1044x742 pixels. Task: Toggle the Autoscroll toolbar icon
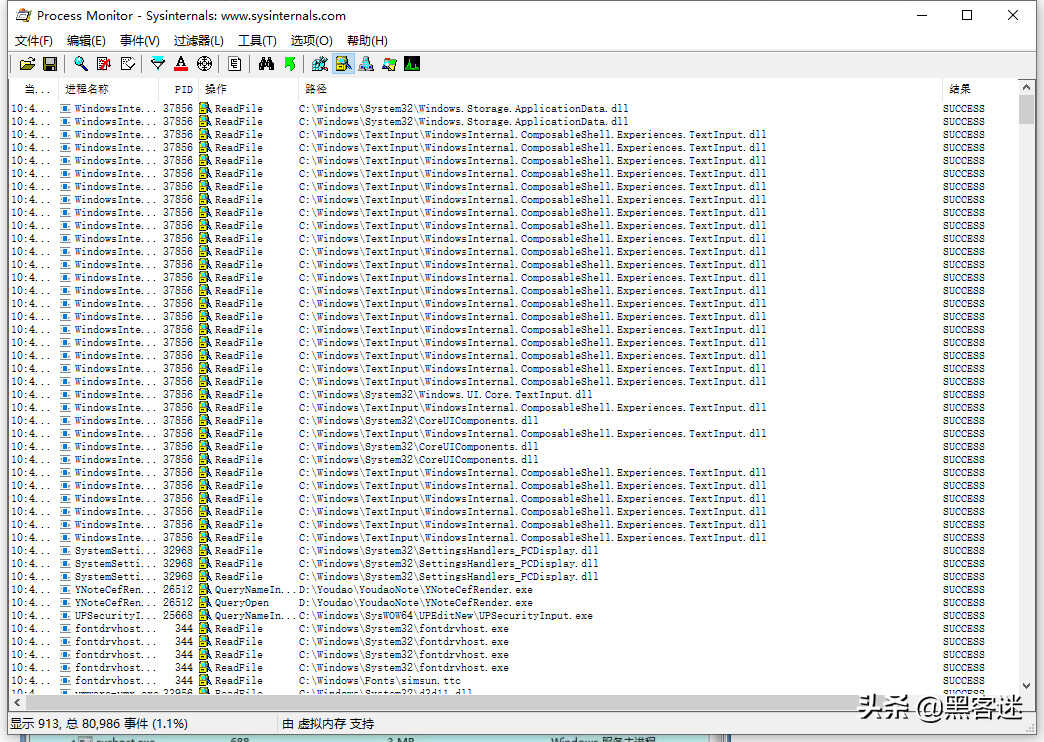pos(104,64)
